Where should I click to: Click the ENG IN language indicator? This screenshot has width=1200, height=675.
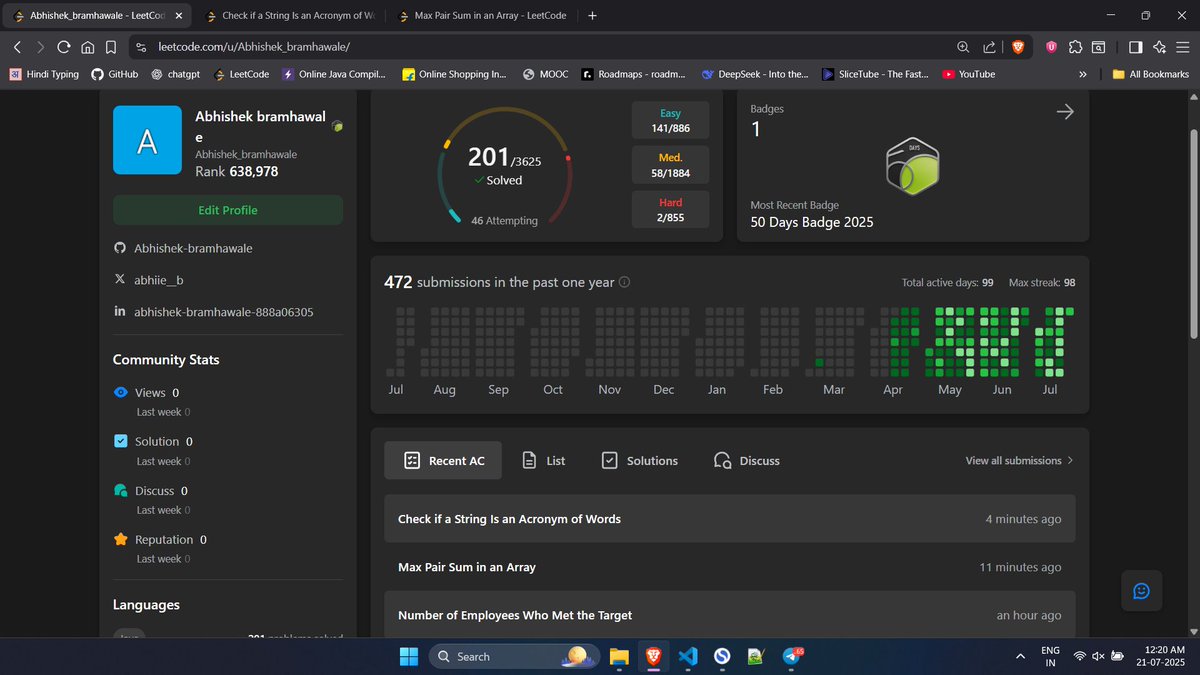click(1051, 656)
